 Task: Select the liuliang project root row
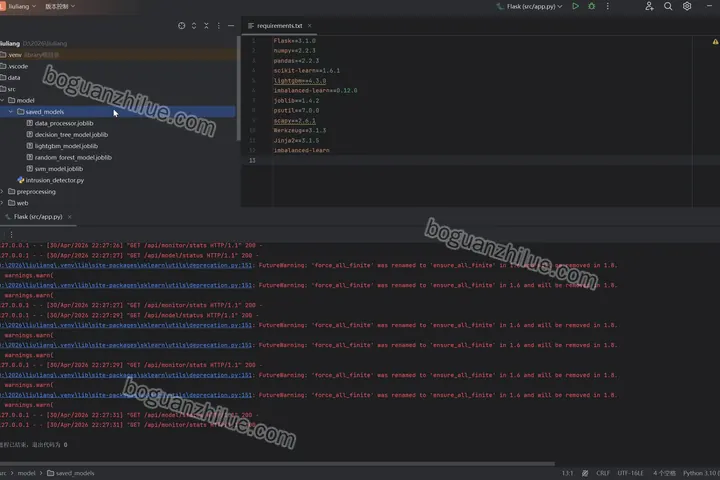tap(118, 44)
